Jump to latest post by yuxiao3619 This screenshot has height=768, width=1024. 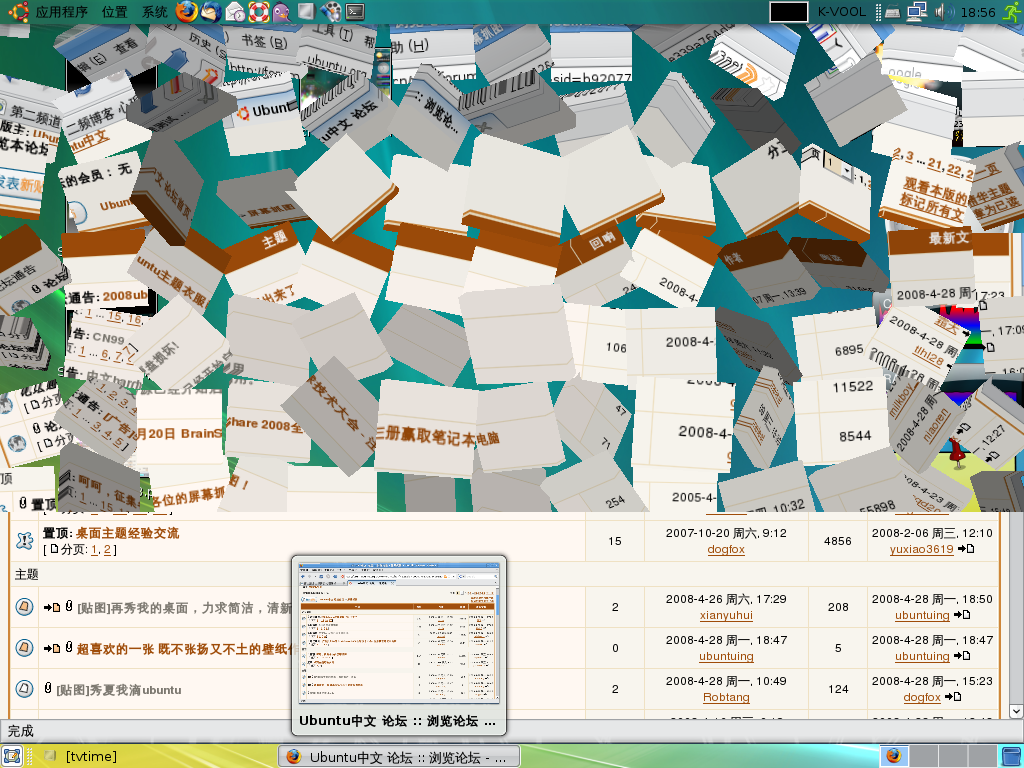click(966, 549)
